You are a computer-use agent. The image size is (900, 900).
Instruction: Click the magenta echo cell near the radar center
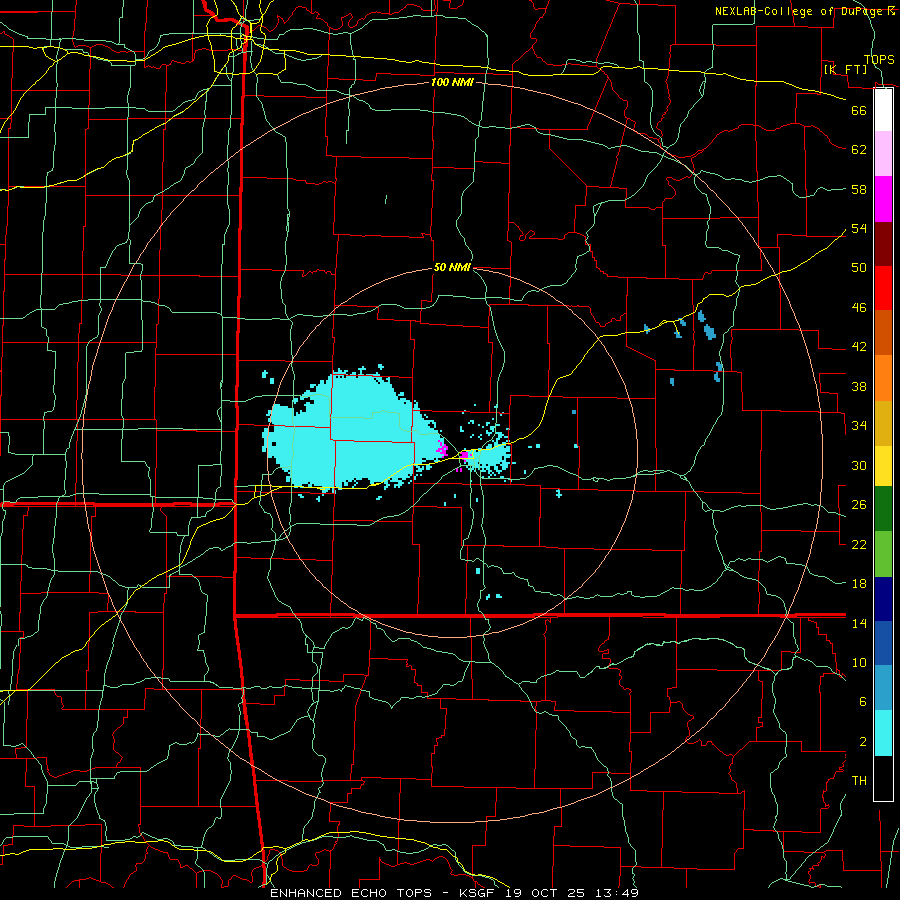pos(464,455)
